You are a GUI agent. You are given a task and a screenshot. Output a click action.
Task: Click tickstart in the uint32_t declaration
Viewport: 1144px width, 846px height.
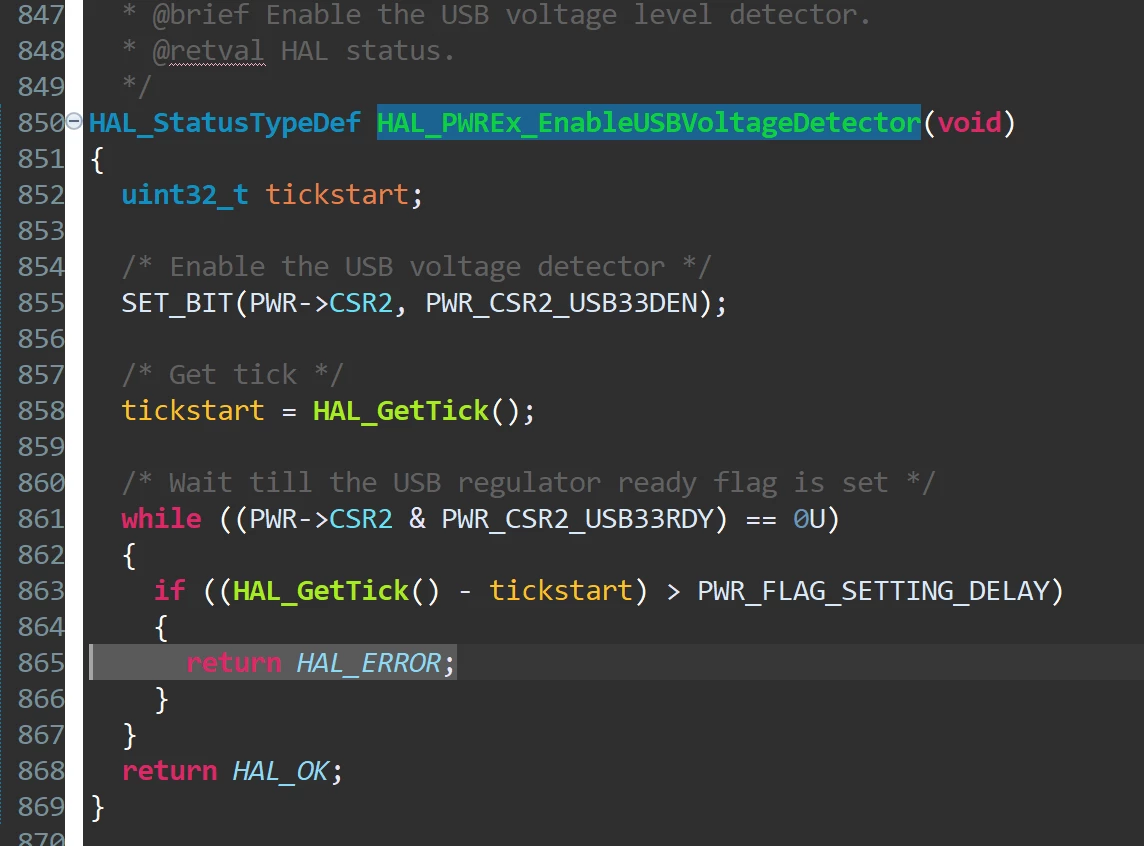(336, 195)
